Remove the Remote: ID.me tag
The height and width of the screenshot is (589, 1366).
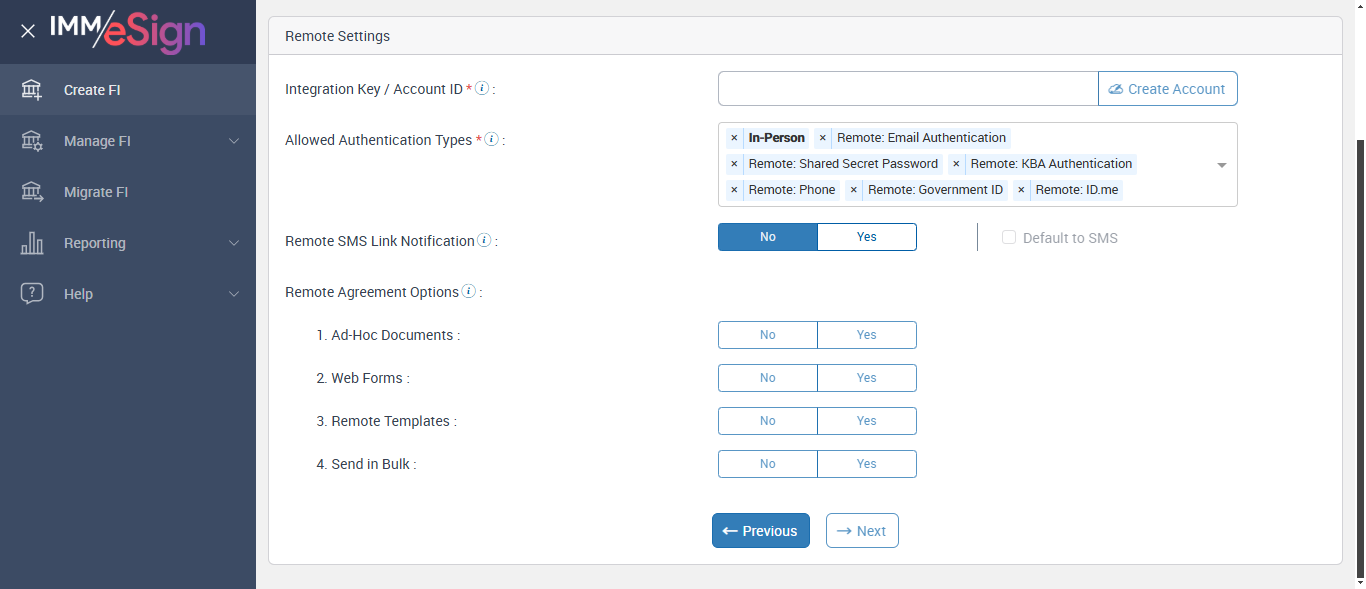[1021, 190]
